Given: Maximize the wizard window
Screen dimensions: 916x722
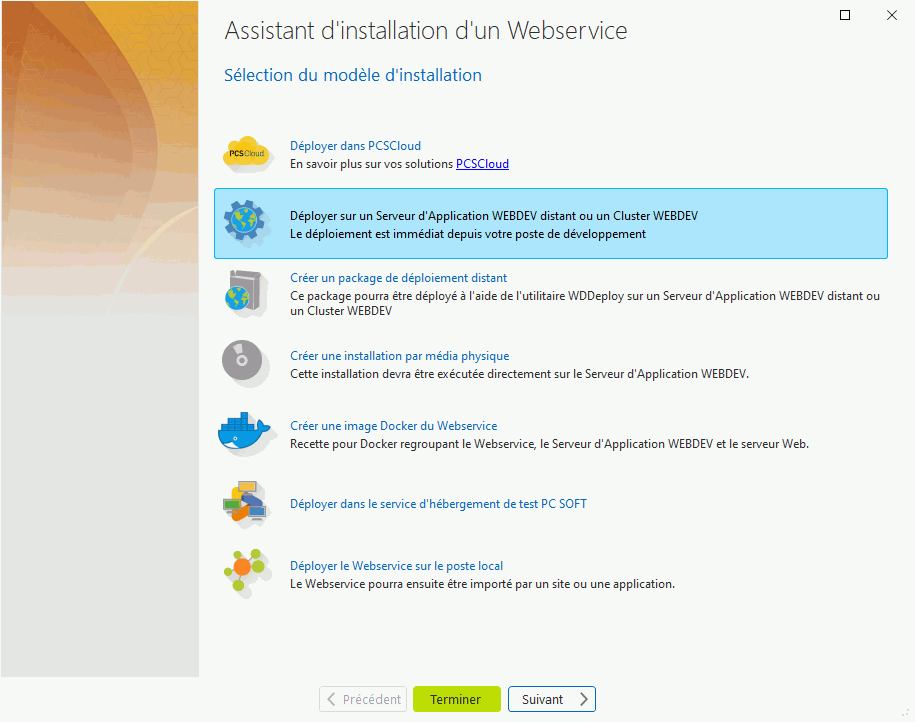Looking at the screenshot, I should click(x=845, y=15).
